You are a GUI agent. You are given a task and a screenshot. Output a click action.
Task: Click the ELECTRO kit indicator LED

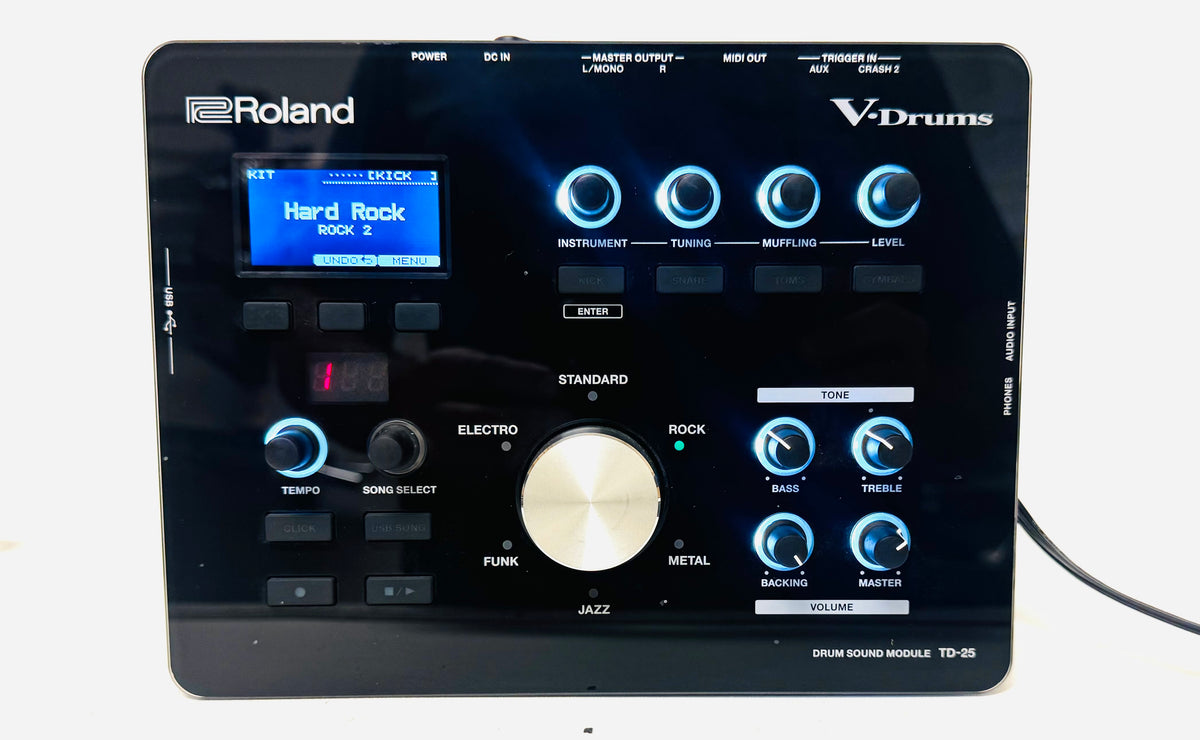pos(507,445)
